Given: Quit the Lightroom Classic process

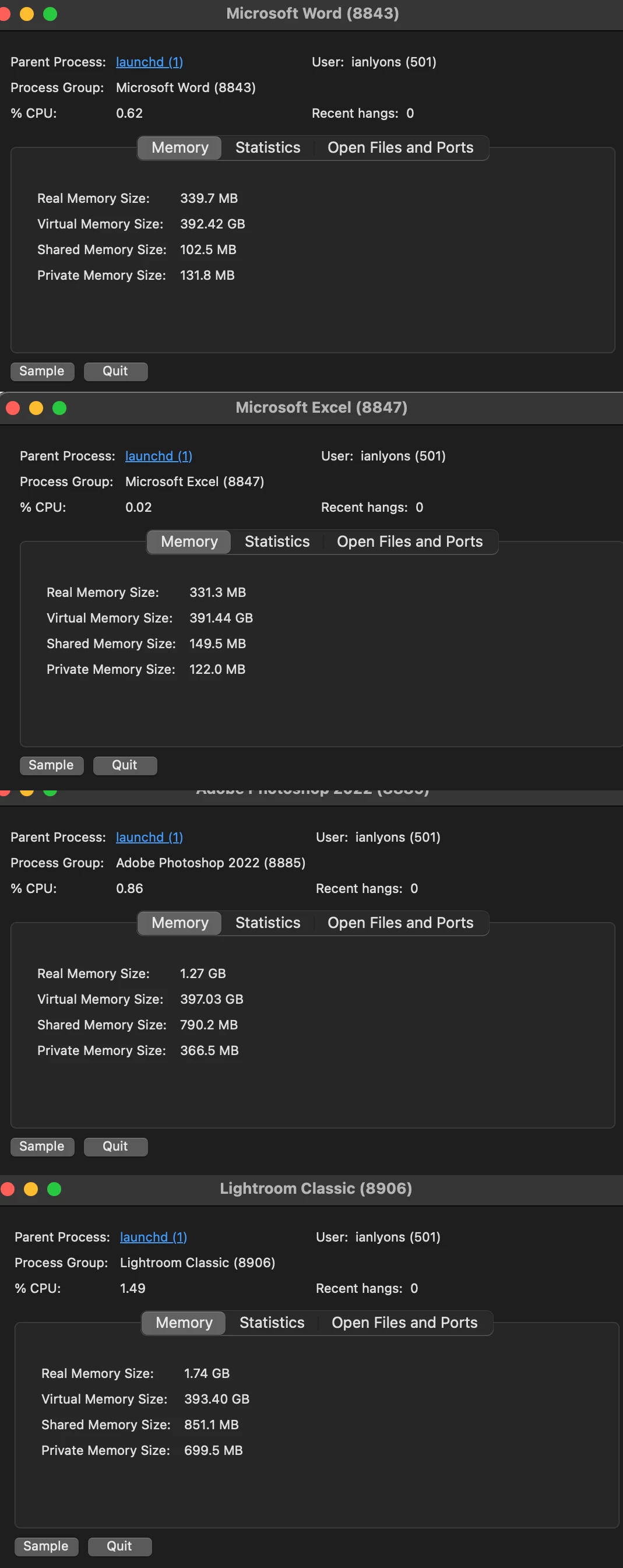Looking at the screenshot, I should click(119, 1546).
